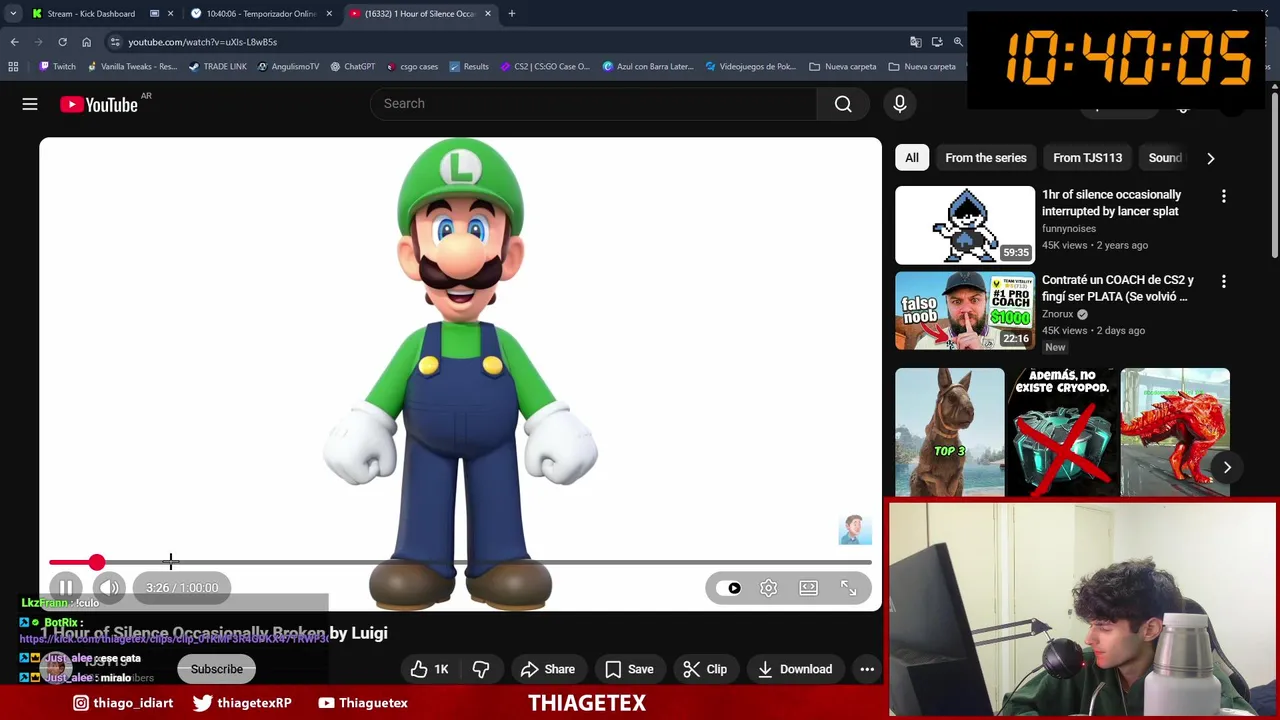The width and height of the screenshot is (1280, 720).
Task: Reload the page
Action: (62, 42)
